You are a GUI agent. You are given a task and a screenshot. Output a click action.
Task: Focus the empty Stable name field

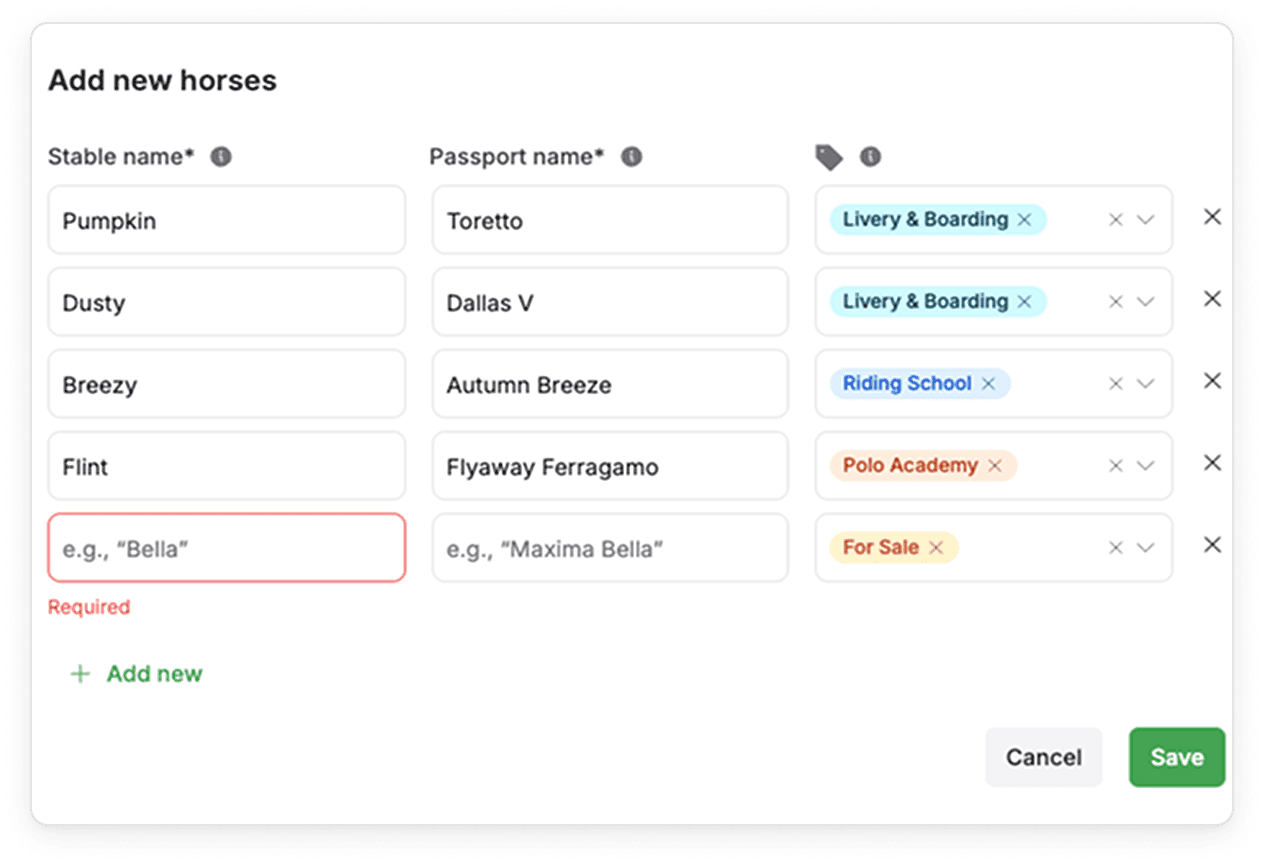pyautogui.click(x=226, y=548)
